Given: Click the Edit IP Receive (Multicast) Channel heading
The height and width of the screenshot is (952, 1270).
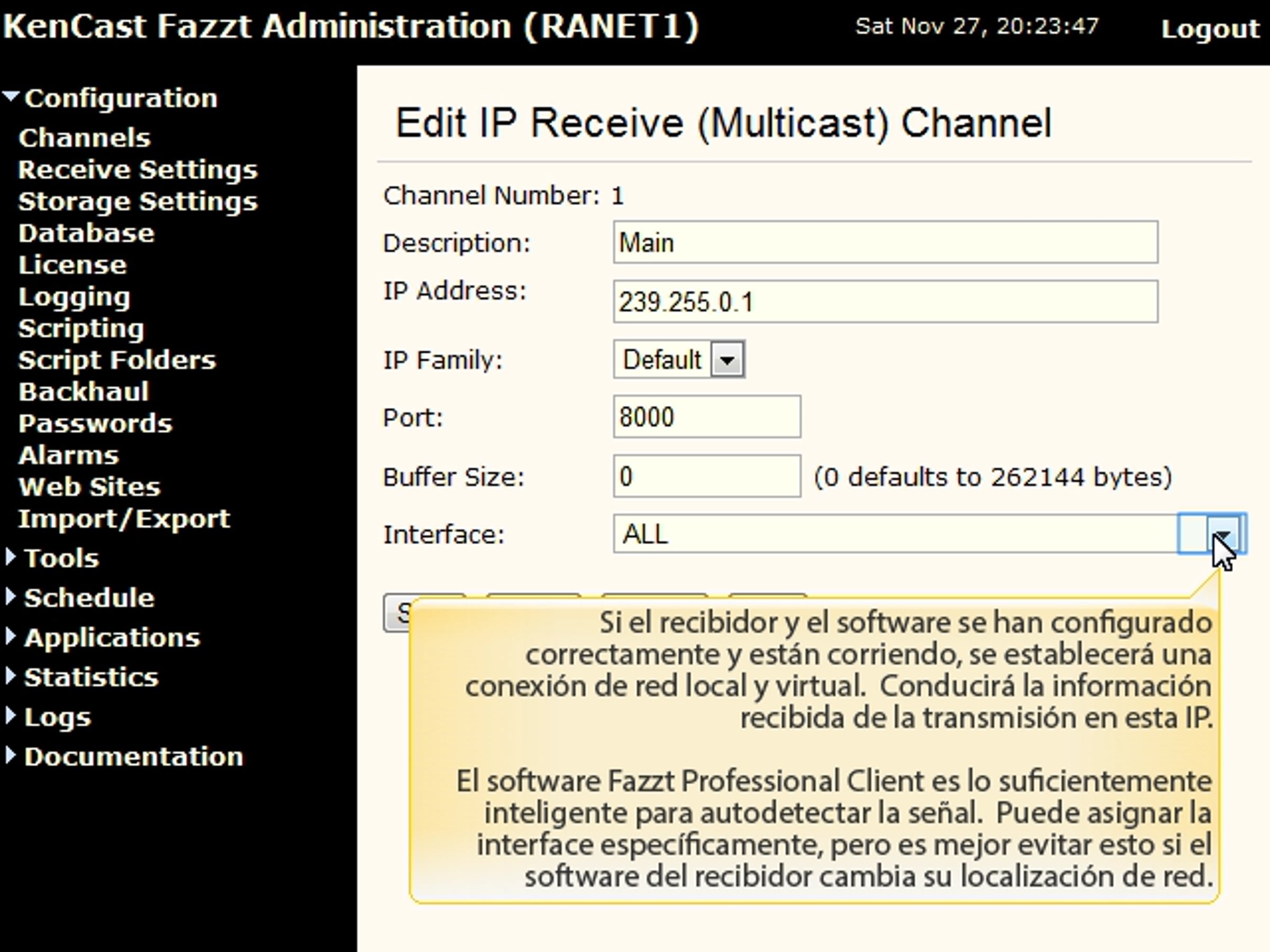Looking at the screenshot, I should [723, 123].
